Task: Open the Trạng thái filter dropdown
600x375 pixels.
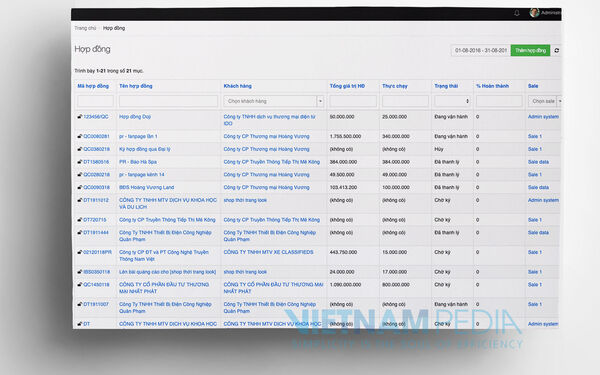Action: click(x=452, y=101)
